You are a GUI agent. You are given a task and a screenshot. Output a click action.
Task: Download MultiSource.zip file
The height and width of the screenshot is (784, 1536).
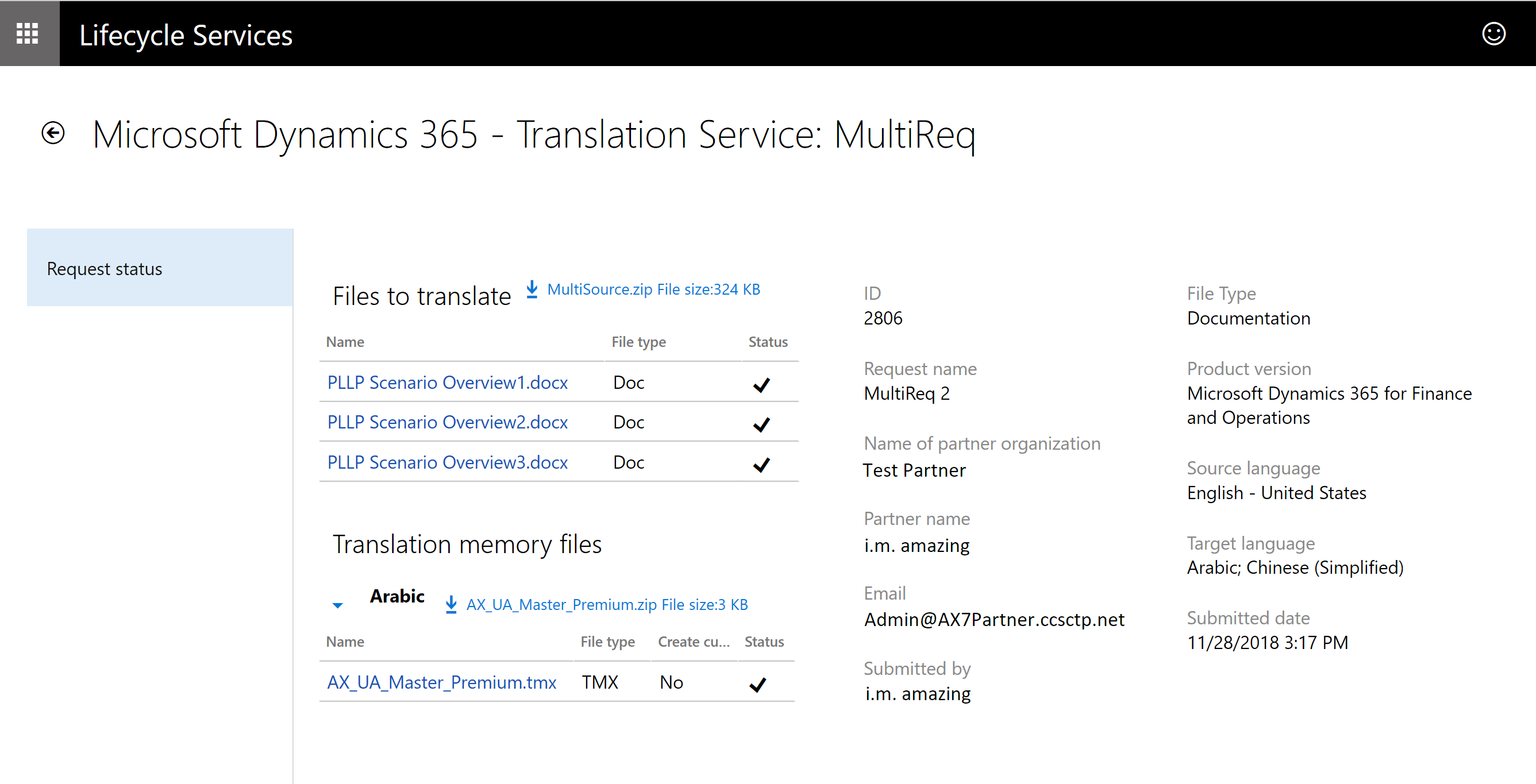pyautogui.click(x=653, y=289)
